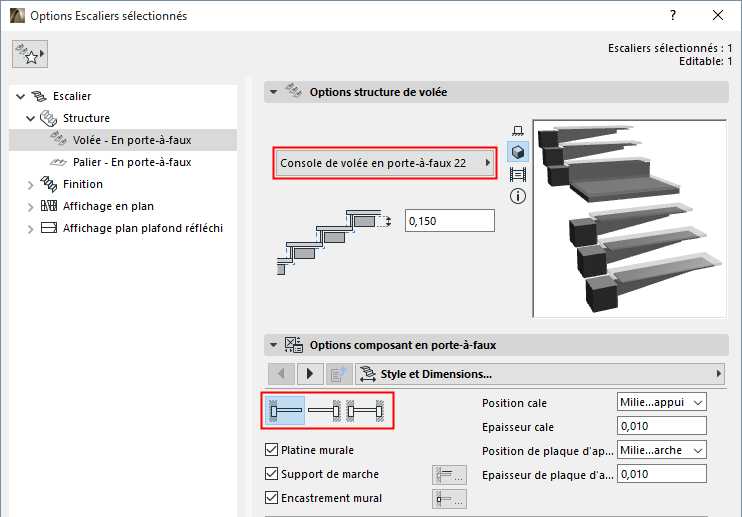Disable the Encastrement mural checkbox
Viewport: 742px width, 517px height.
pos(272,498)
